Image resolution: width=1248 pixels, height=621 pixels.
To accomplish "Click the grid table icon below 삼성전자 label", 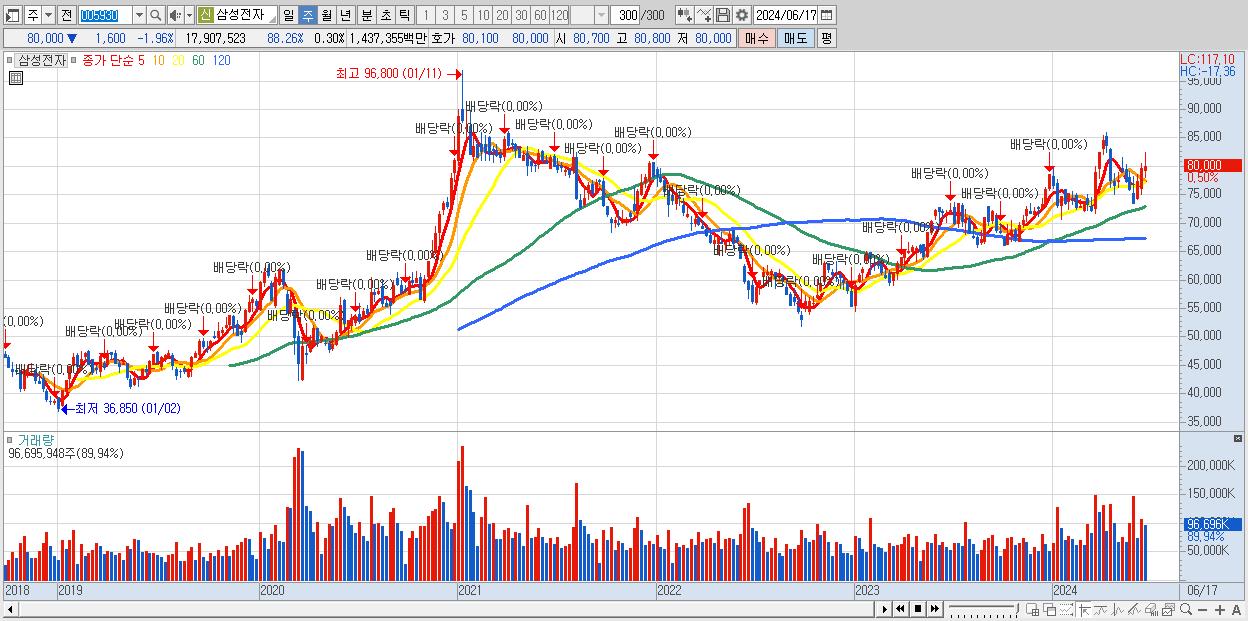I will click(x=15, y=78).
